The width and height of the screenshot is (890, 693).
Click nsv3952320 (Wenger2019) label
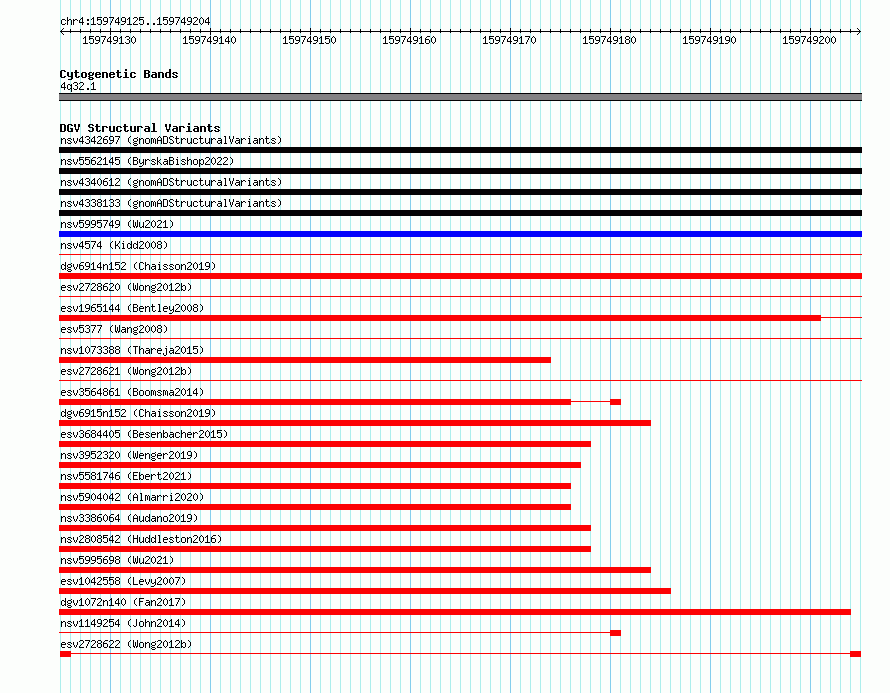point(129,455)
